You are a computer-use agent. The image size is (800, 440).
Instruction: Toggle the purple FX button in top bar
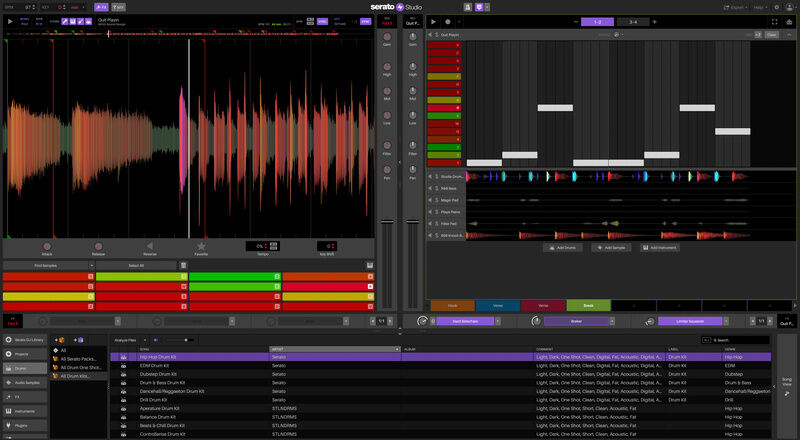pyautogui.click(x=101, y=7)
